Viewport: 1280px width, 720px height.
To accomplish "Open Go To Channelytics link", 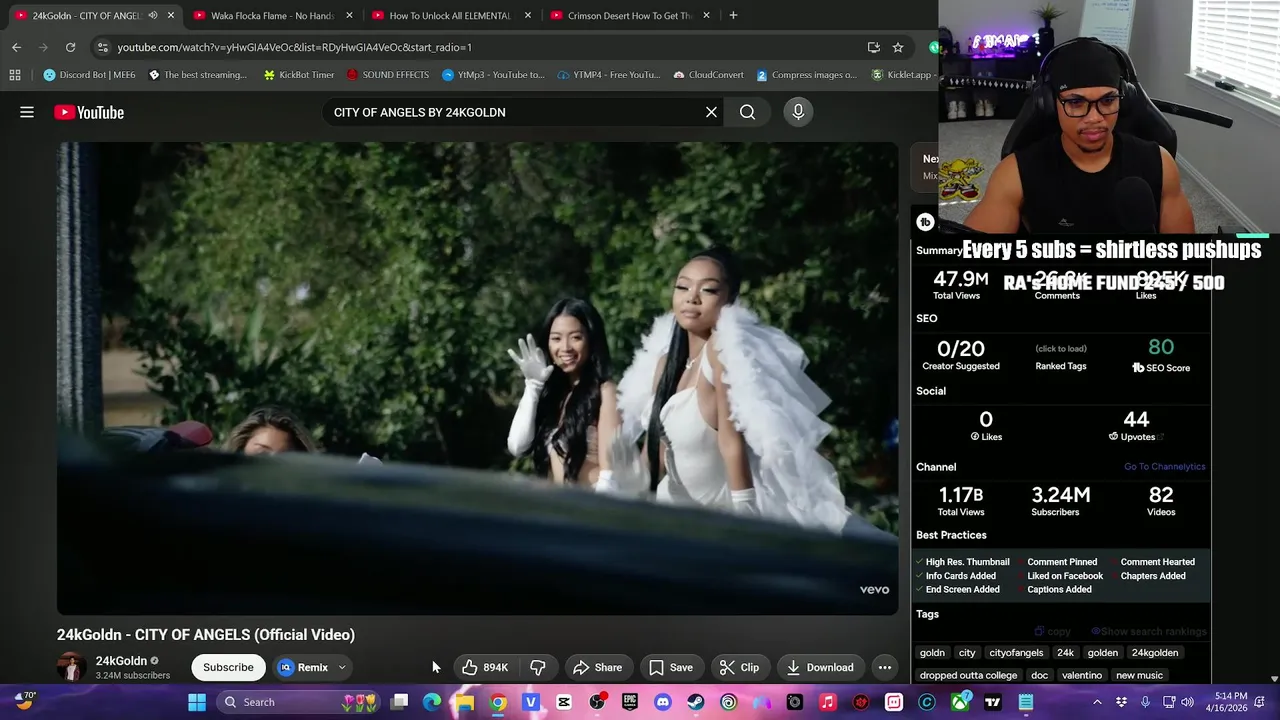I will click(x=1164, y=466).
